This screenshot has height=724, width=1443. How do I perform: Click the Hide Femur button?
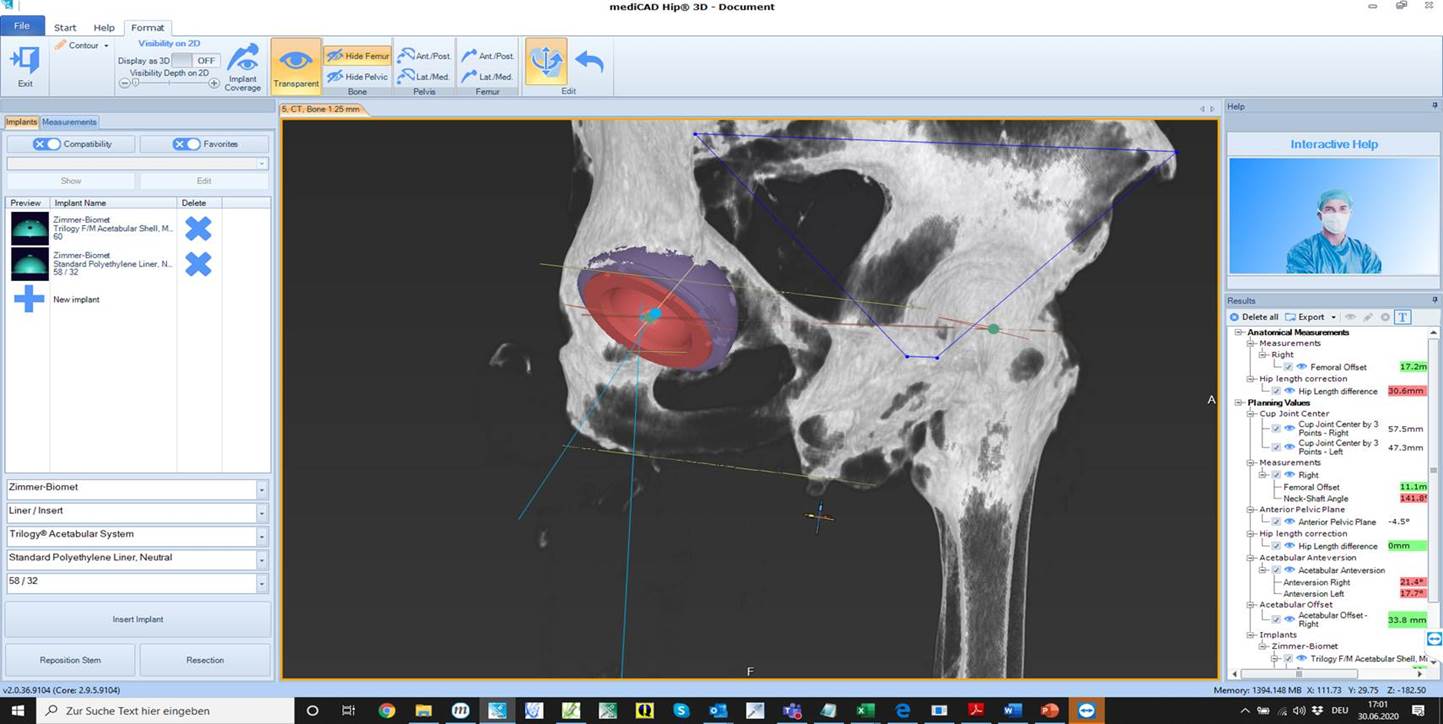click(x=357, y=56)
